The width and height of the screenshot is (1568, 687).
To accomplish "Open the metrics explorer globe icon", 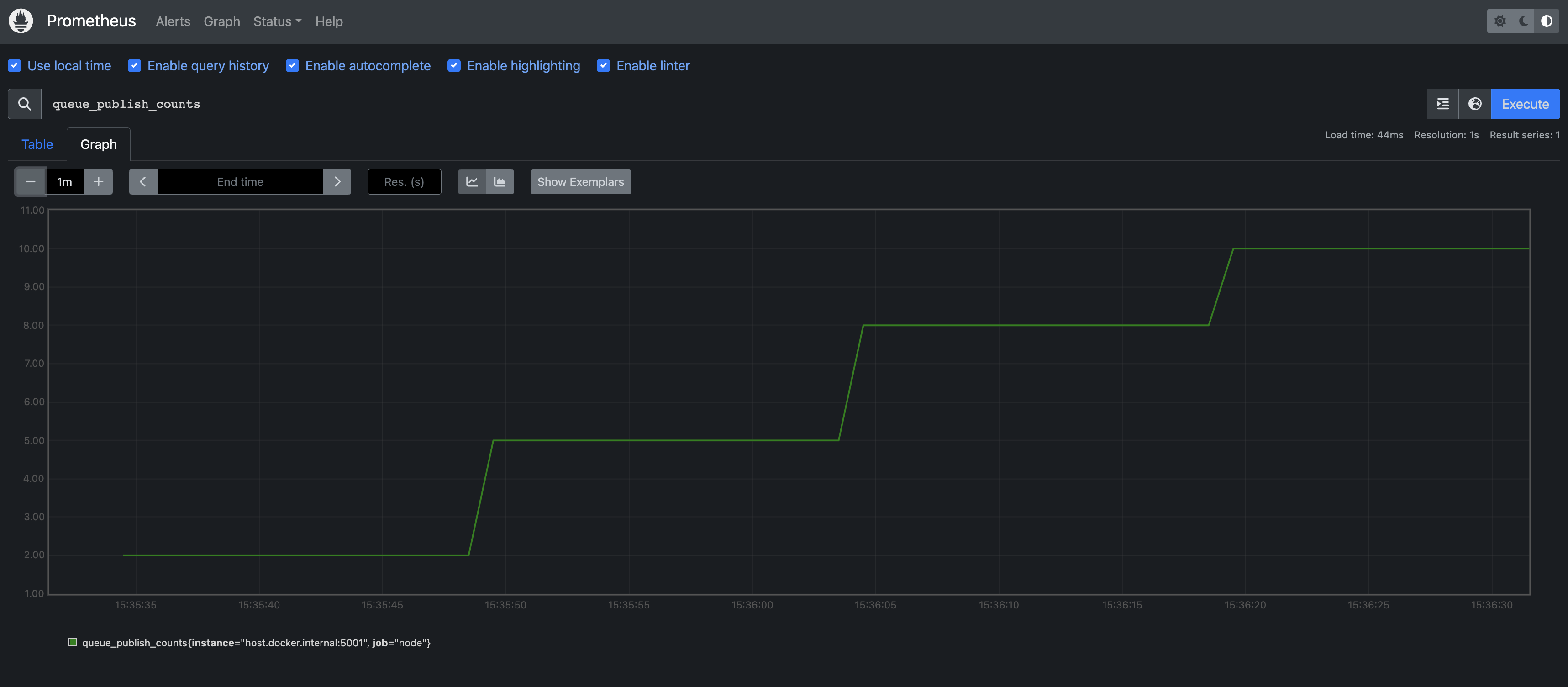I will 1475,104.
